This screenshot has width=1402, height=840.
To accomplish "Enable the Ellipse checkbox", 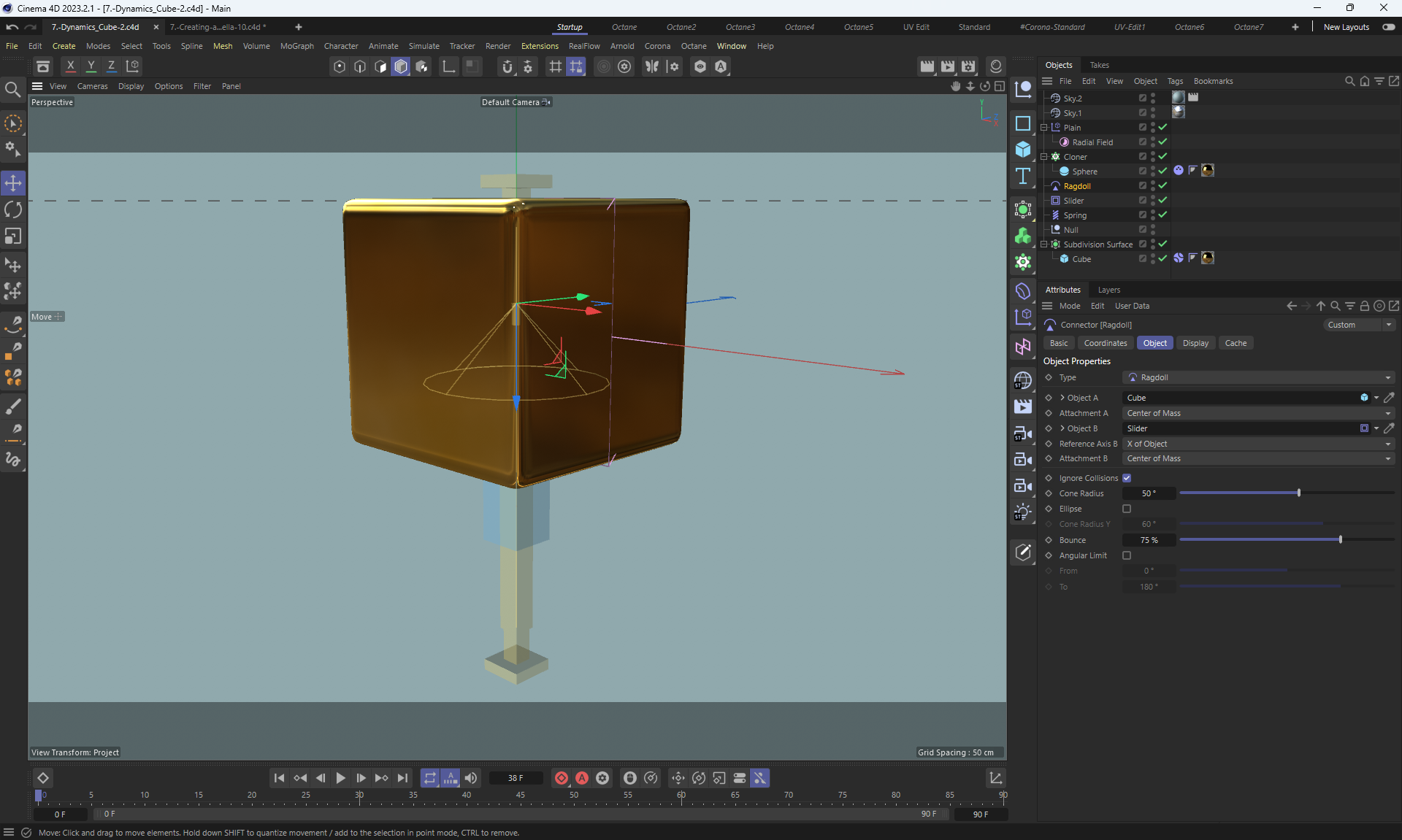I will point(1127,509).
